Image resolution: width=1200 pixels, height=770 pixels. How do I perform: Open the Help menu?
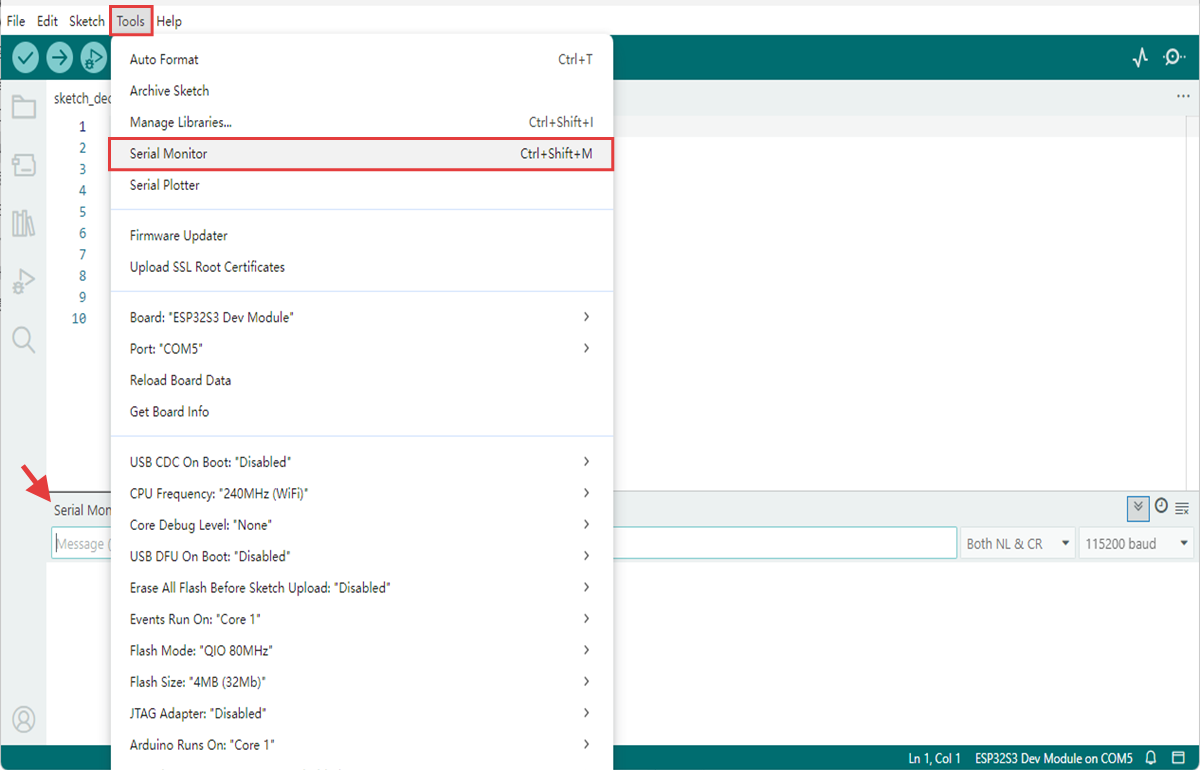tap(169, 21)
